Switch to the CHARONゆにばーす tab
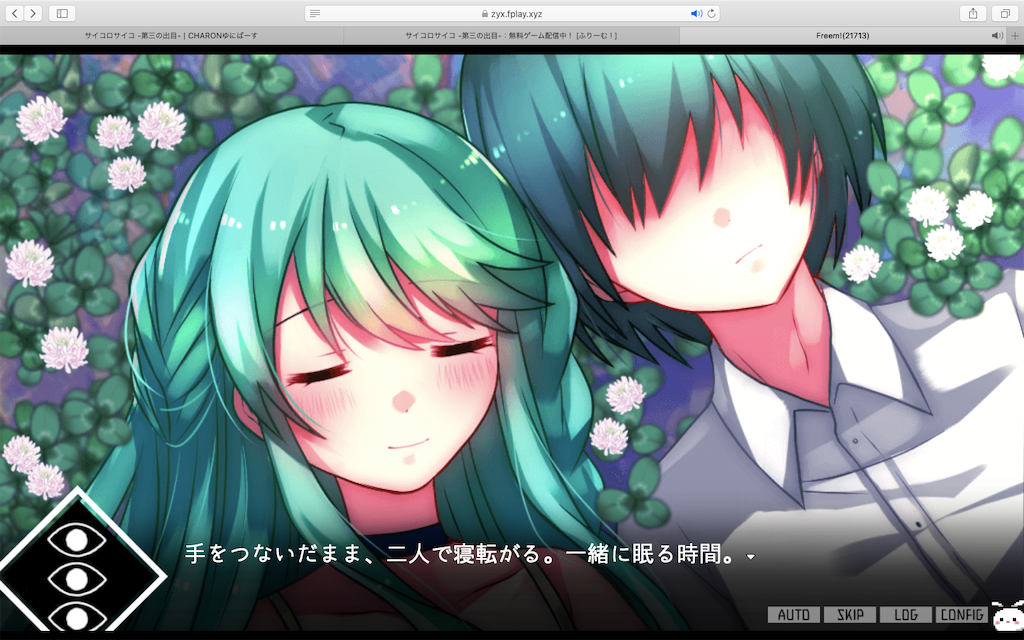The height and width of the screenshot is (640, 1024). point(171,35)
